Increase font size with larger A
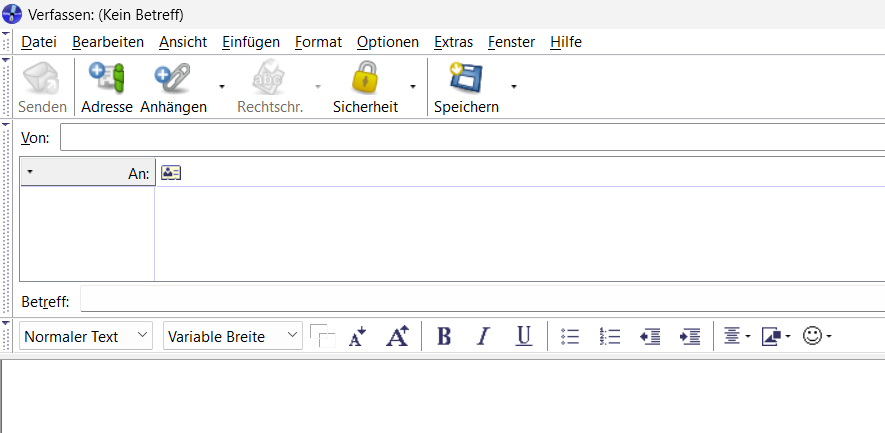 click(397, 336)
